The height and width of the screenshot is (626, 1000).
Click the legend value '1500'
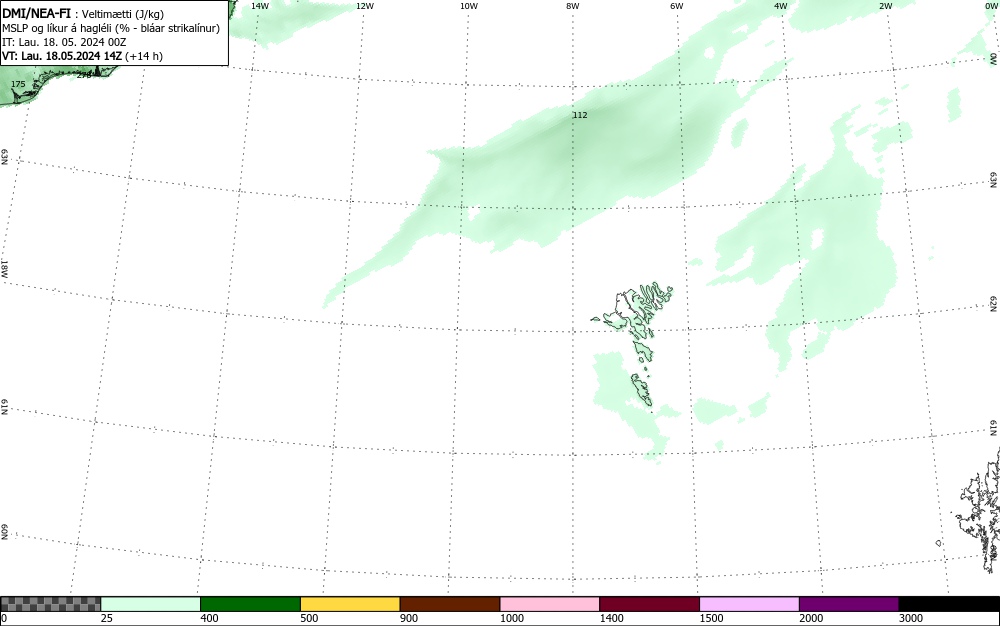click(712, 618)
